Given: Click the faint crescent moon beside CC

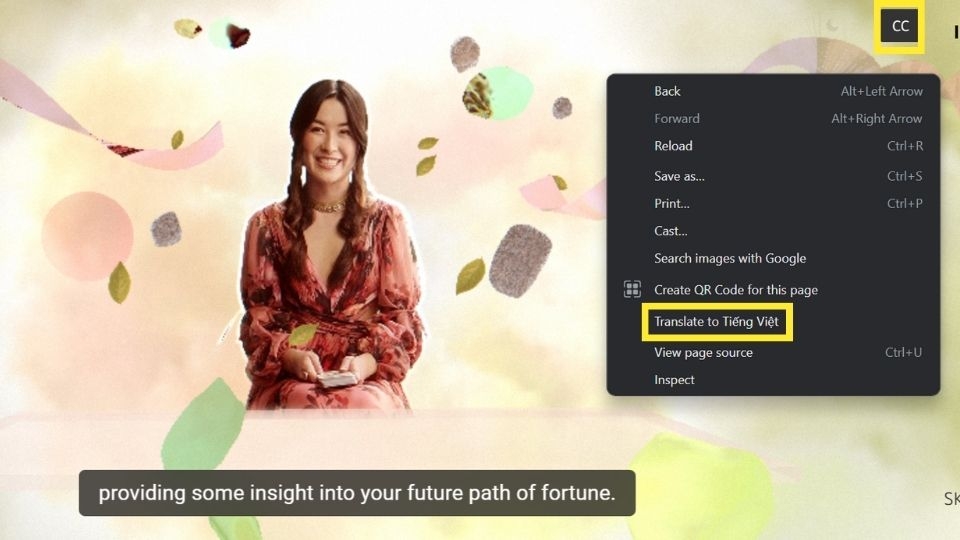Looking at the screenshot, I should 832,25.
